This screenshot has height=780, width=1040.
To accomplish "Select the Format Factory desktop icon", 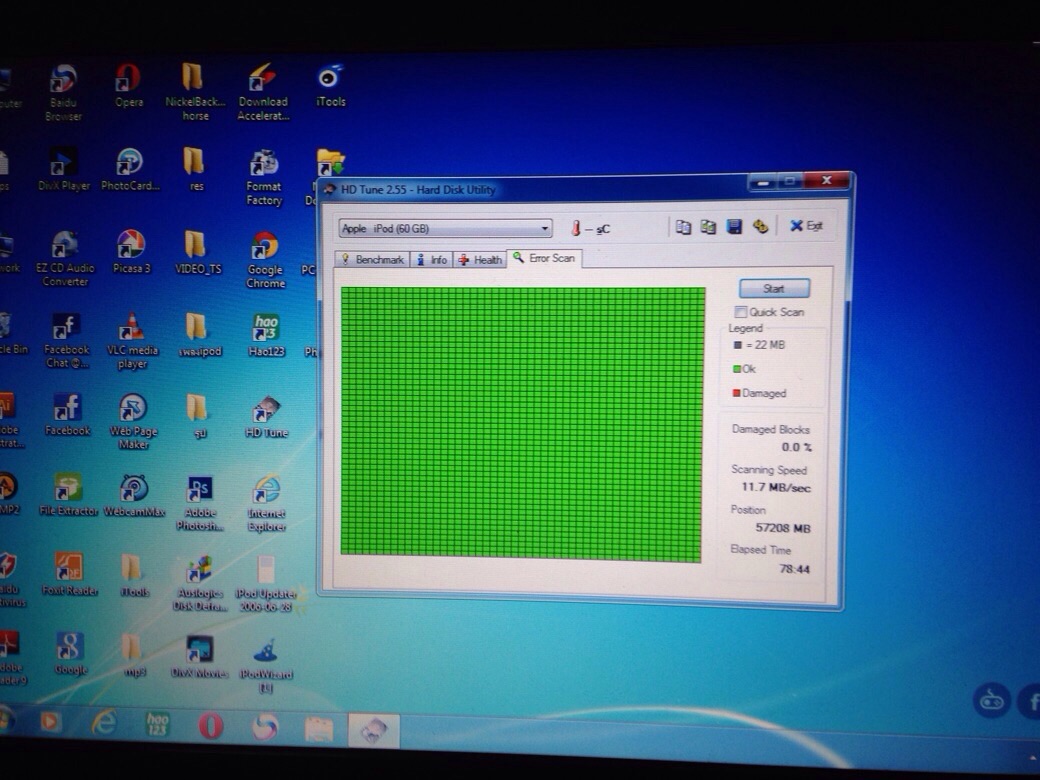I will point(264,164).
